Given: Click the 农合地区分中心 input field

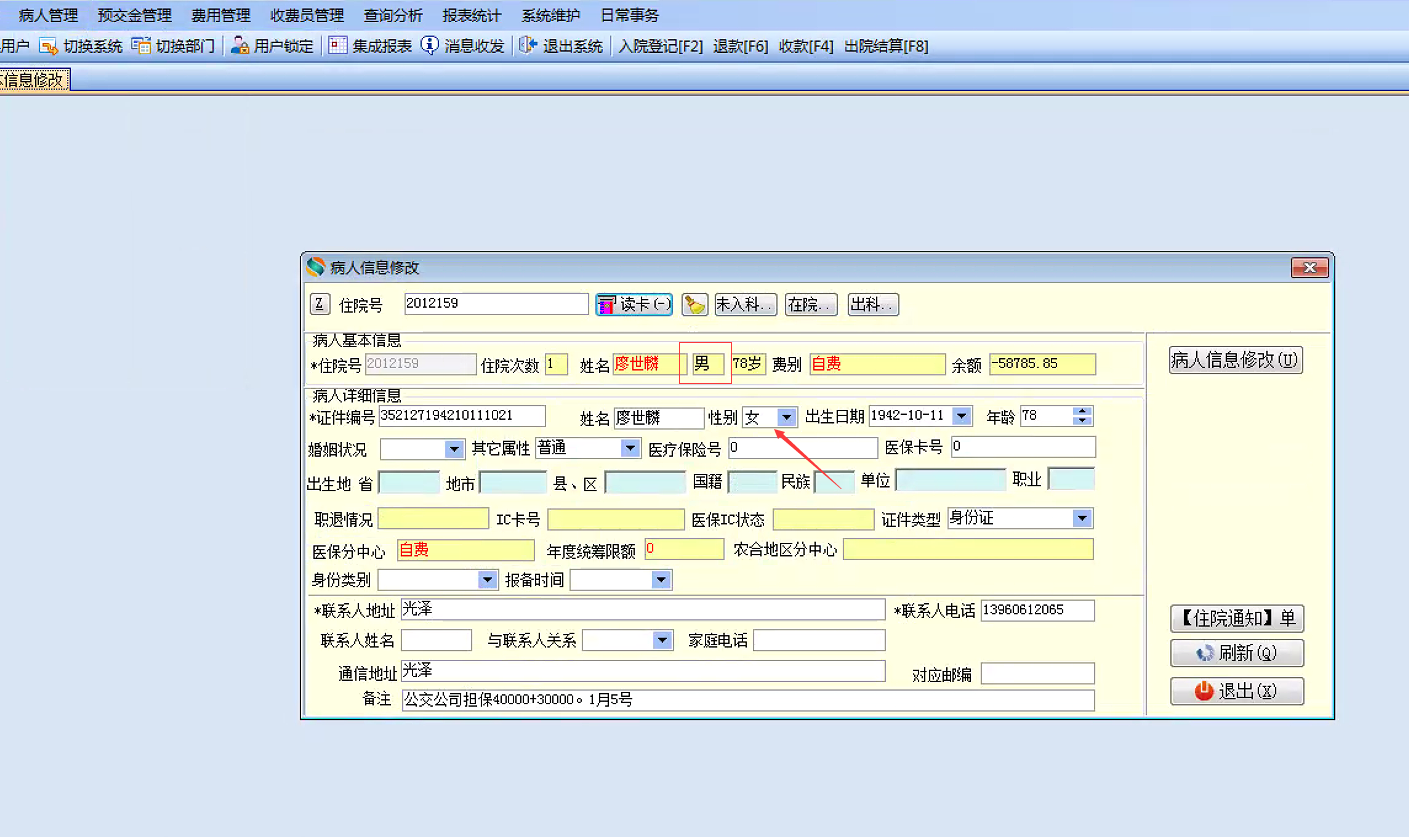Looking at the screenshot, I should click(x=968, y=549).
